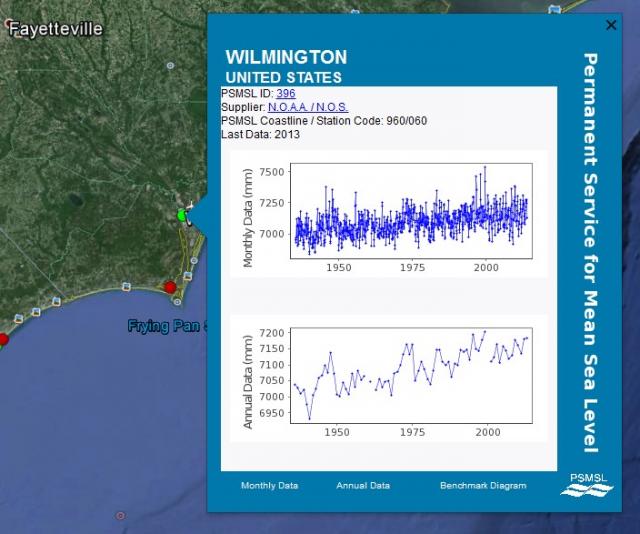This screenshot has width=640, height=534.
Task: Close the Wilmington station popup
Action: pos(611,25)
